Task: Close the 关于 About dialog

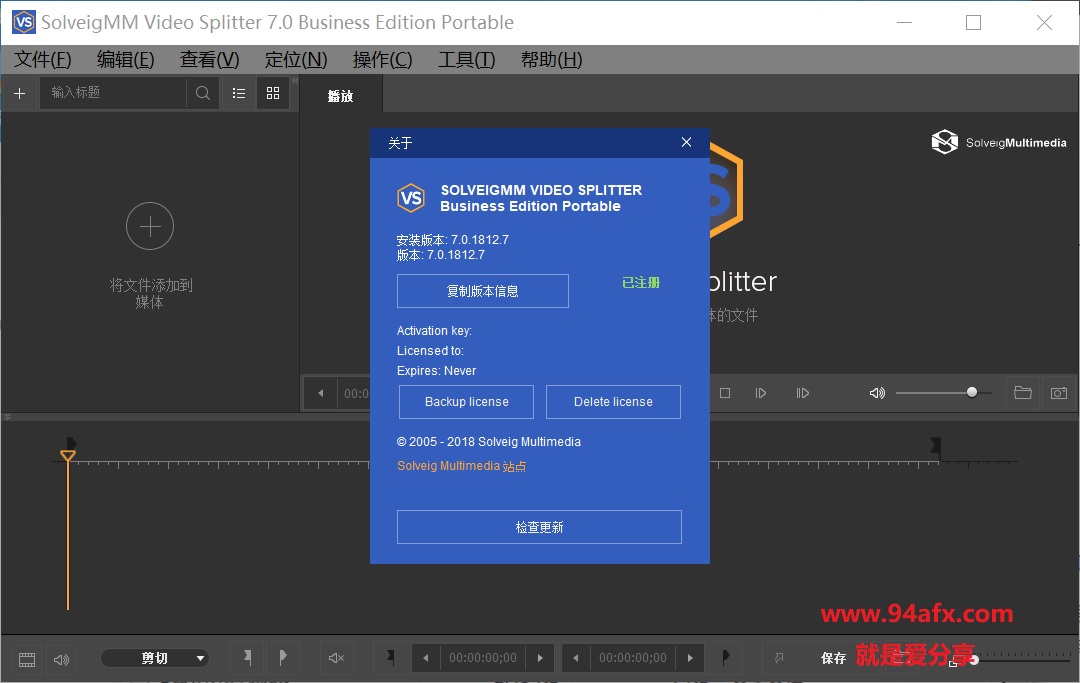Action: [x=686, y=143]
